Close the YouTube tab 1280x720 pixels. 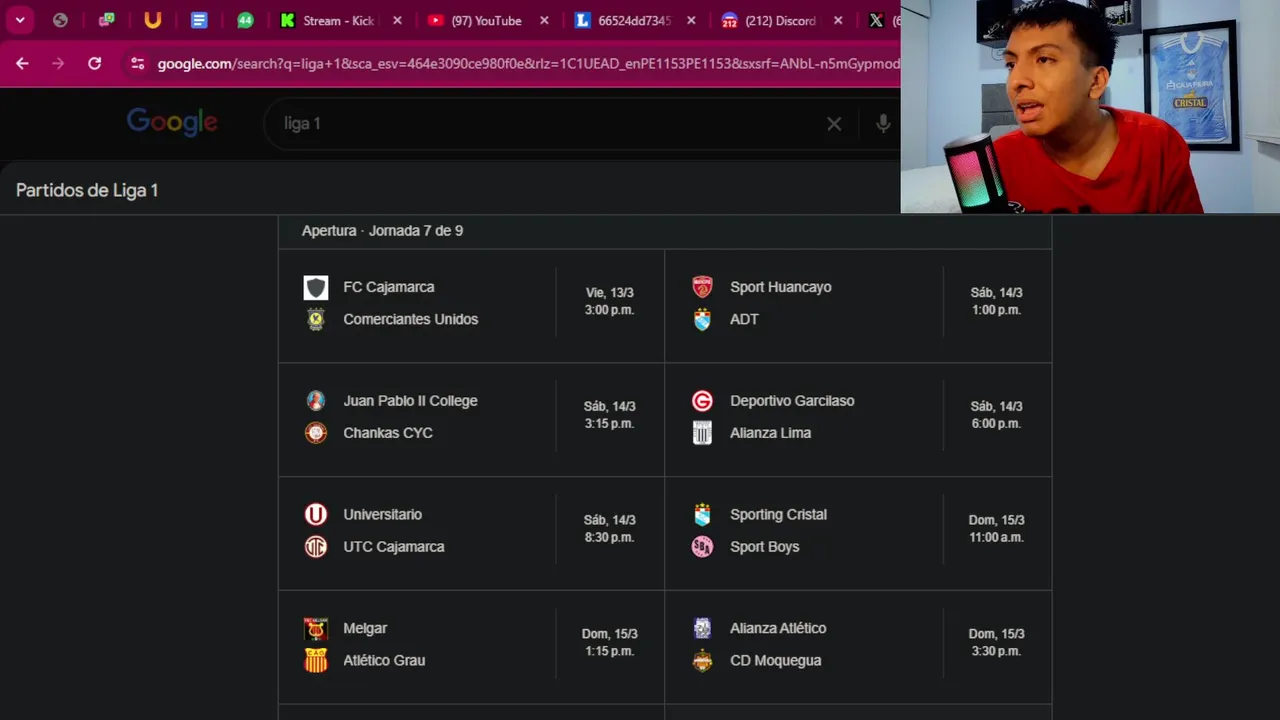(x=544, y=20)
